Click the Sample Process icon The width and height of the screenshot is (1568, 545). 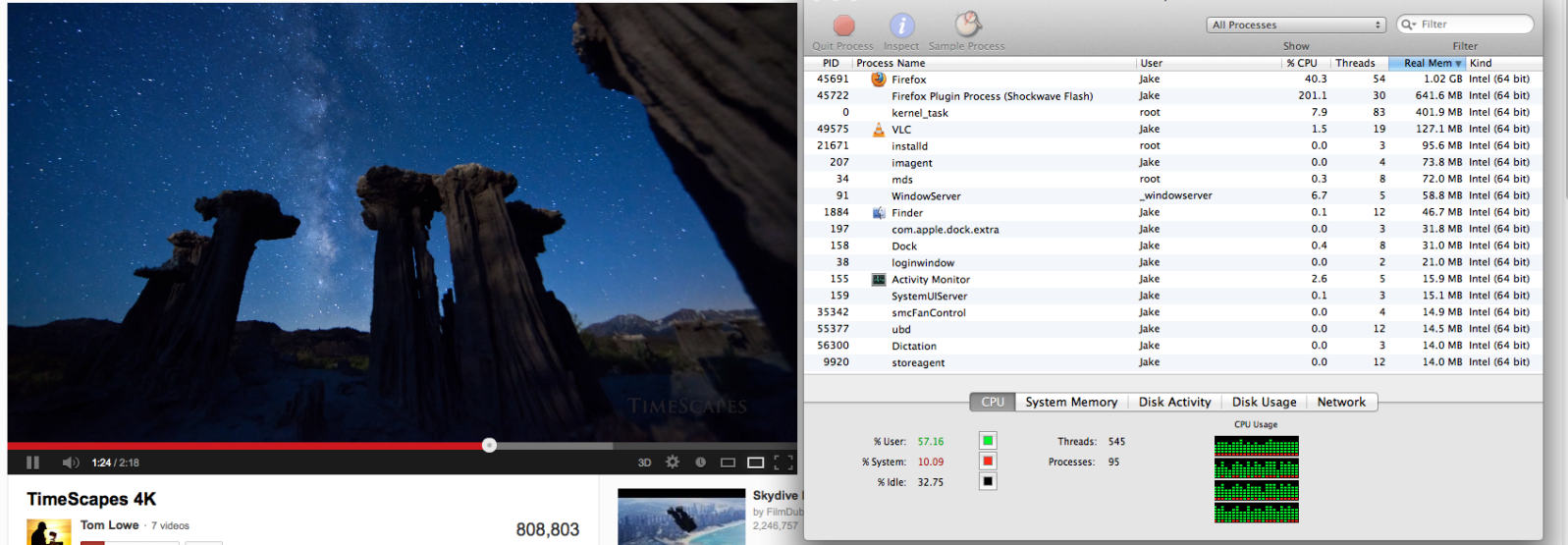click(968, 25)
